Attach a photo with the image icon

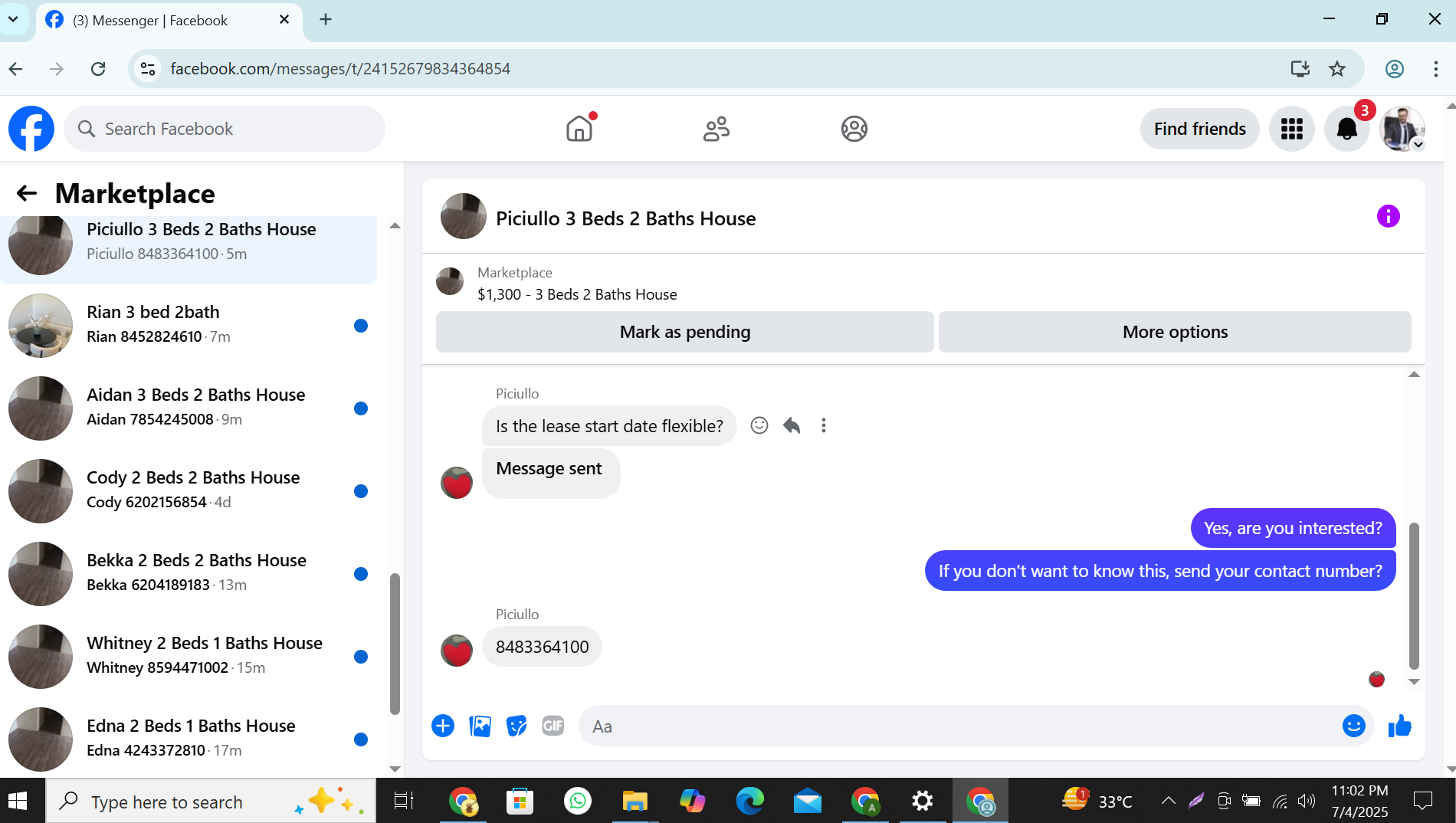click(x=480, y=726)
